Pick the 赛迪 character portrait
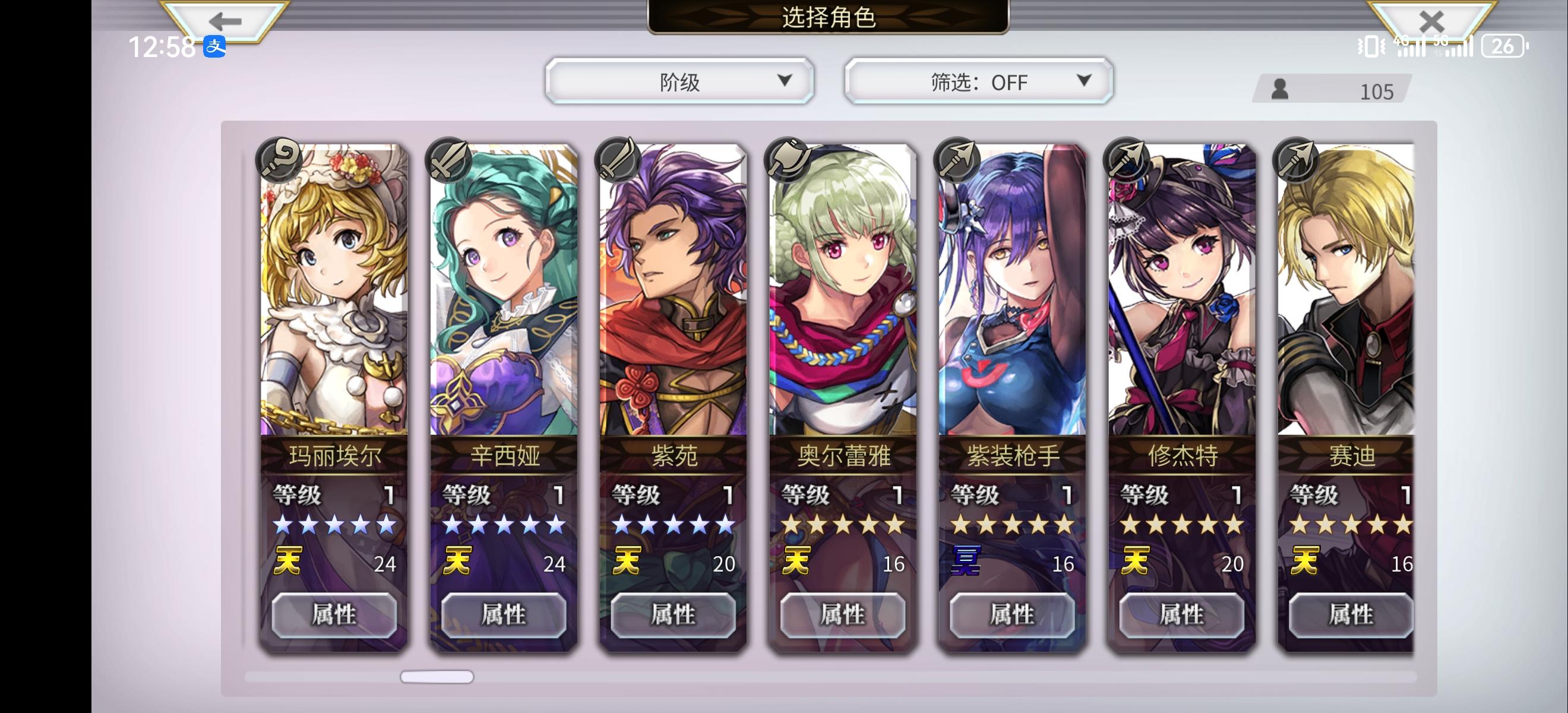Image resolution: width=1568 pixels, height=713 pixels. (1345, 290)
